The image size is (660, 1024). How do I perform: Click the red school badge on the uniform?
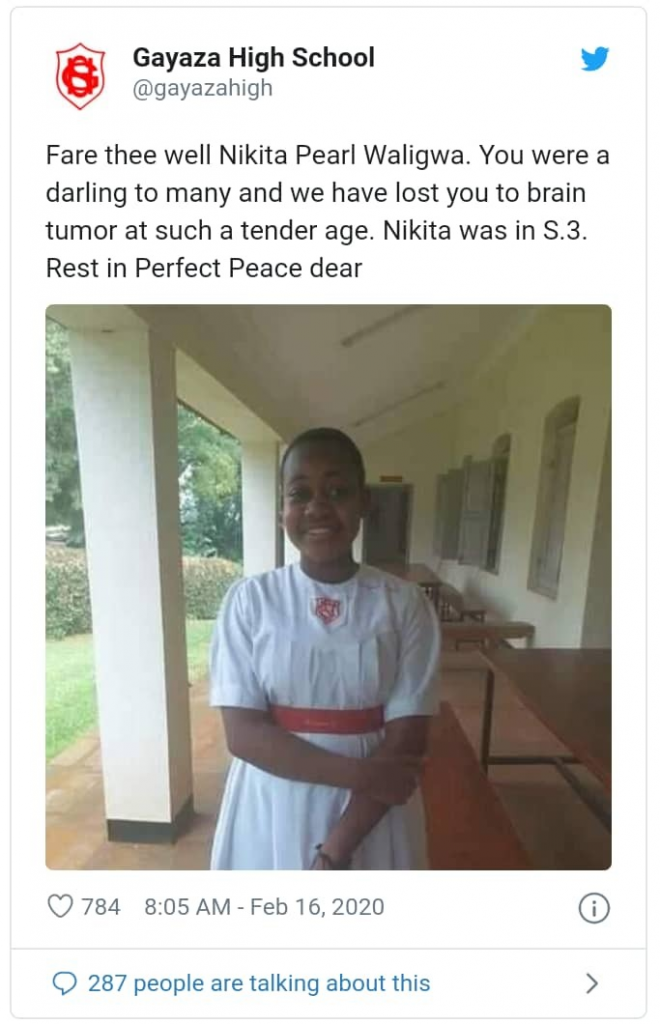click(x=328, y=611)
